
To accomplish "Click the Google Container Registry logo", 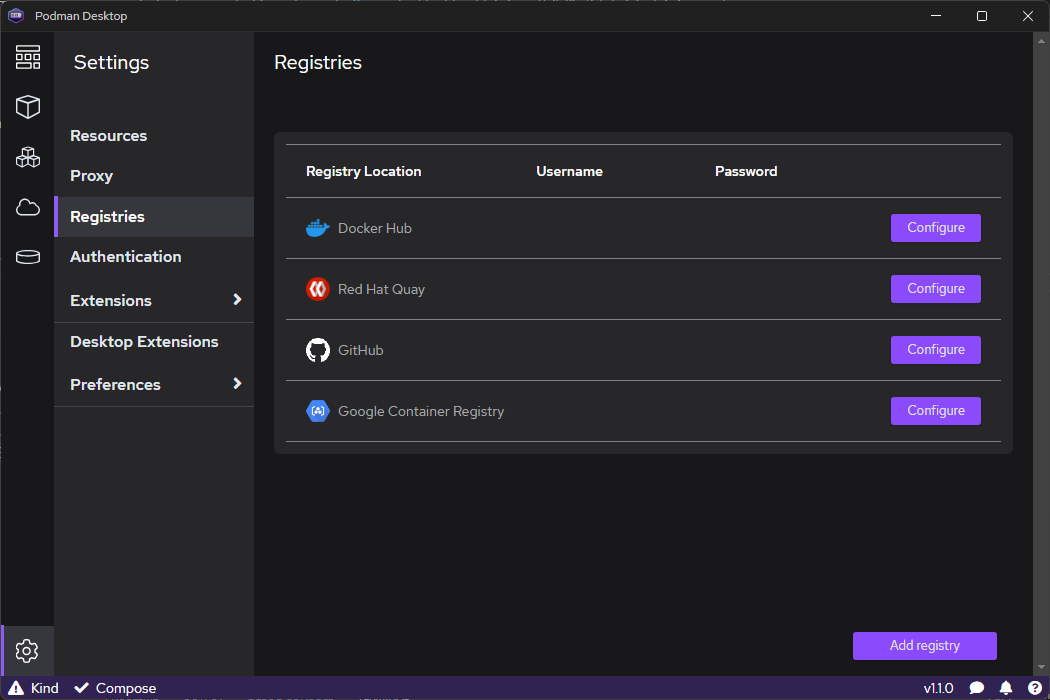I will coord(317,411).
